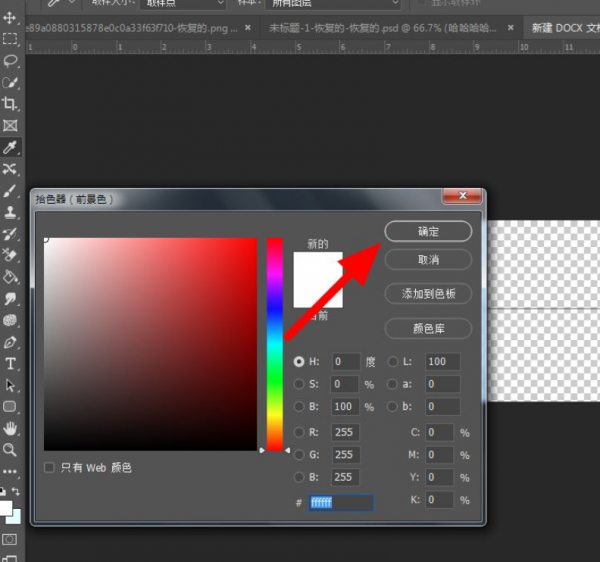Click the background color swatch in toolbar
This screenshot has width=600, height=562.
tap(15, 518)
